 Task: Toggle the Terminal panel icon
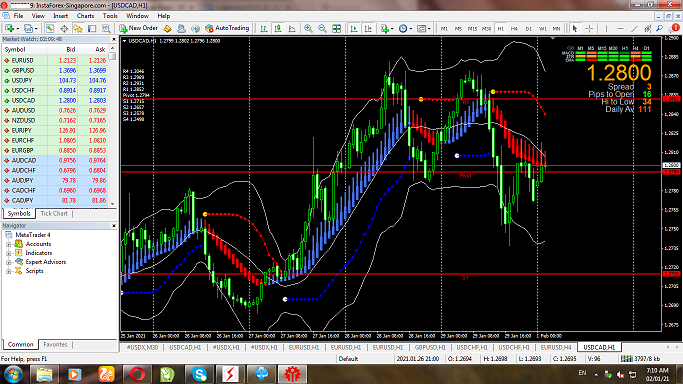pos(92,28)
